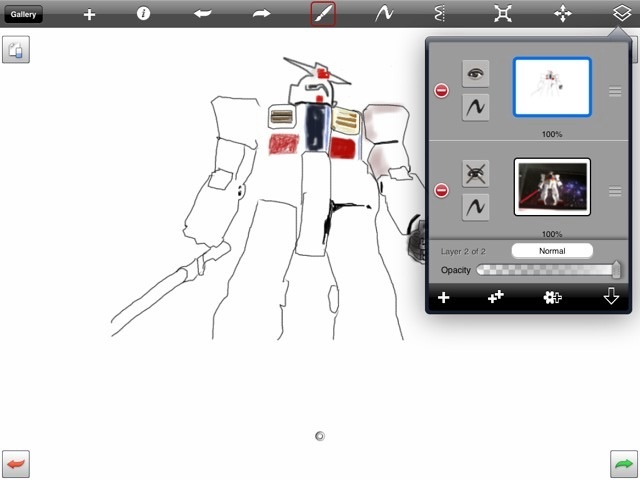Delete the drawing layer with red minus

pyautogui.click(x=441, y=91)
